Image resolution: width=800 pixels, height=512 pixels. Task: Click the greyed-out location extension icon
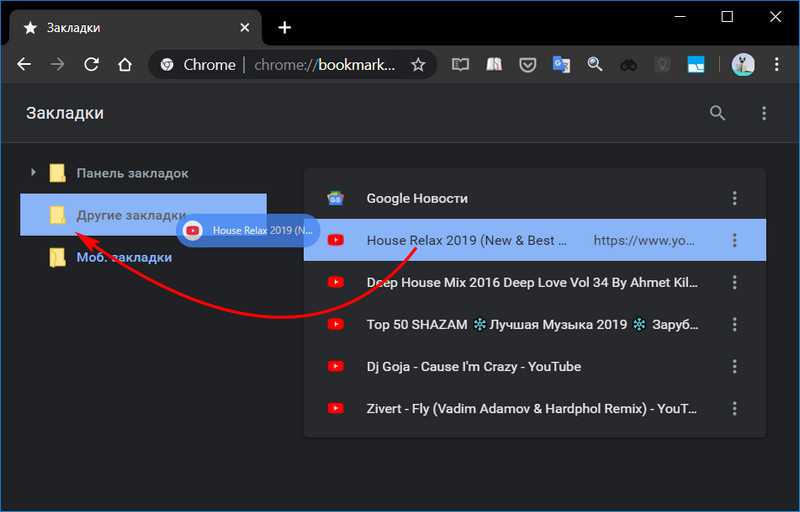click(x=662, y=65)
